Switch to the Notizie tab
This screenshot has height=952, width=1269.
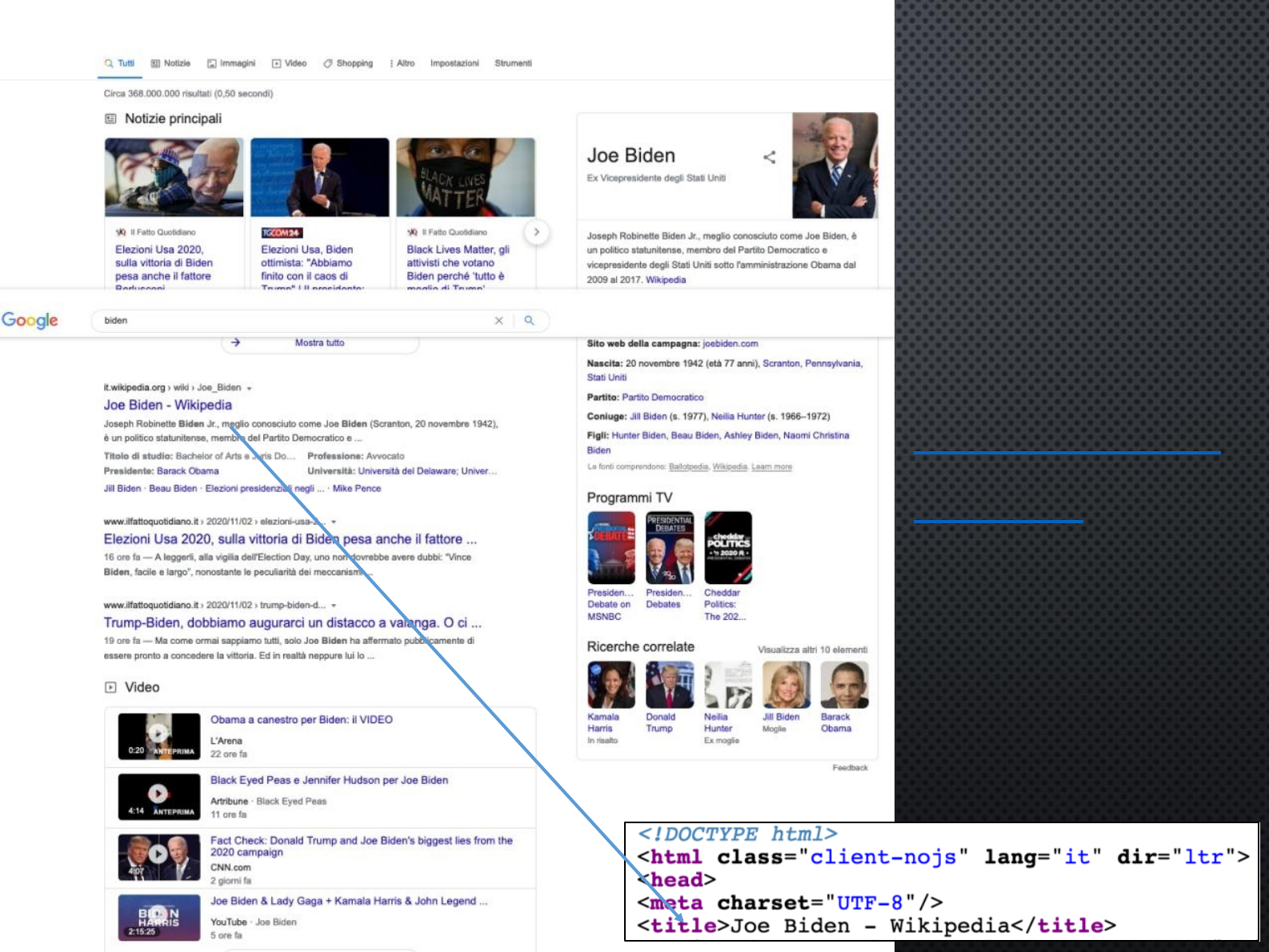click(170, 63)
